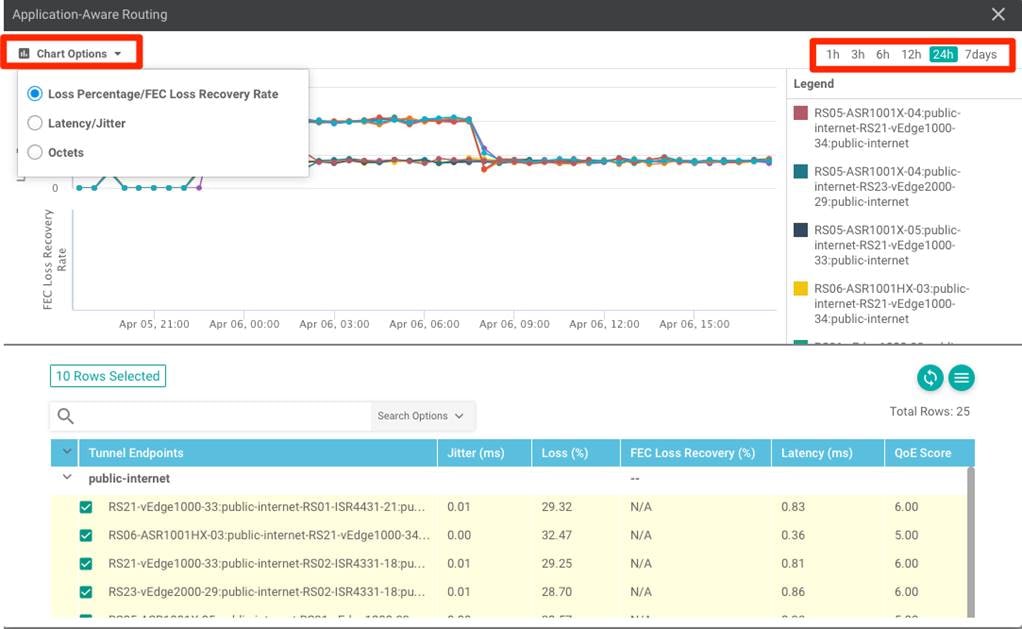The width and height of the screenshot is (1022, 629).
Task: Click yellow legend swatch for RS06-ASR1001HX-03 tunnel
Action: [800, 289]
